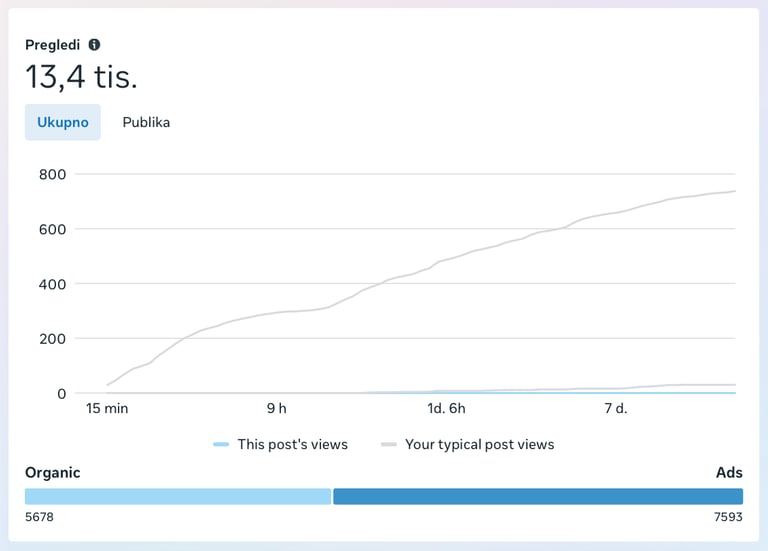Image resolution: width=768 pixels, height=551 pixels.
Task: Click the 9 h time axis marker
Action: pos(276,408)
